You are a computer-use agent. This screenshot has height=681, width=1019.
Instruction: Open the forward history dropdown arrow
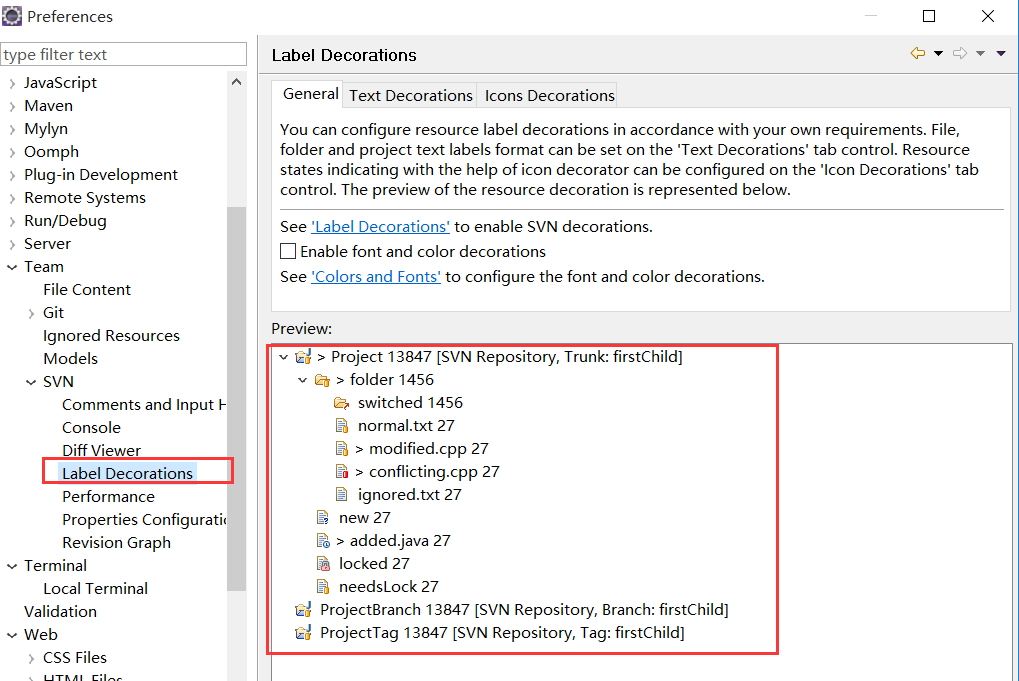pos(981,54)
